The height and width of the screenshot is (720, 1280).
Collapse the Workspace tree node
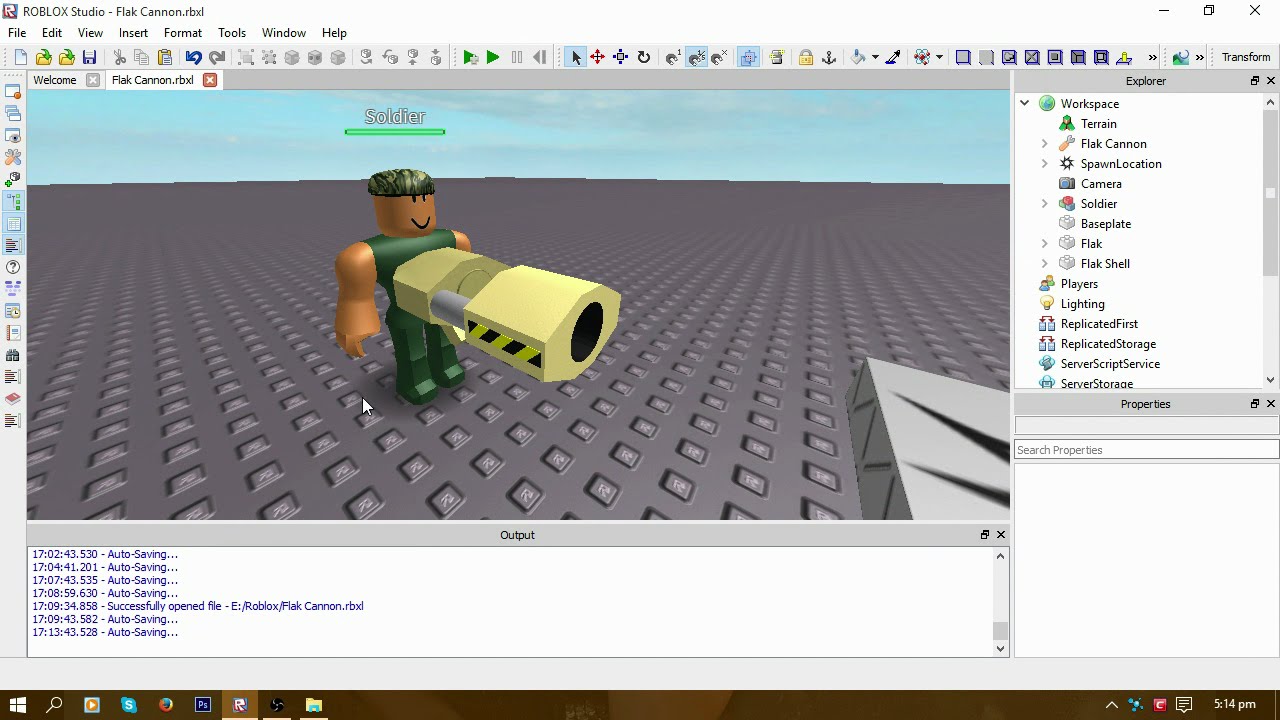(x=1025, y=104)
